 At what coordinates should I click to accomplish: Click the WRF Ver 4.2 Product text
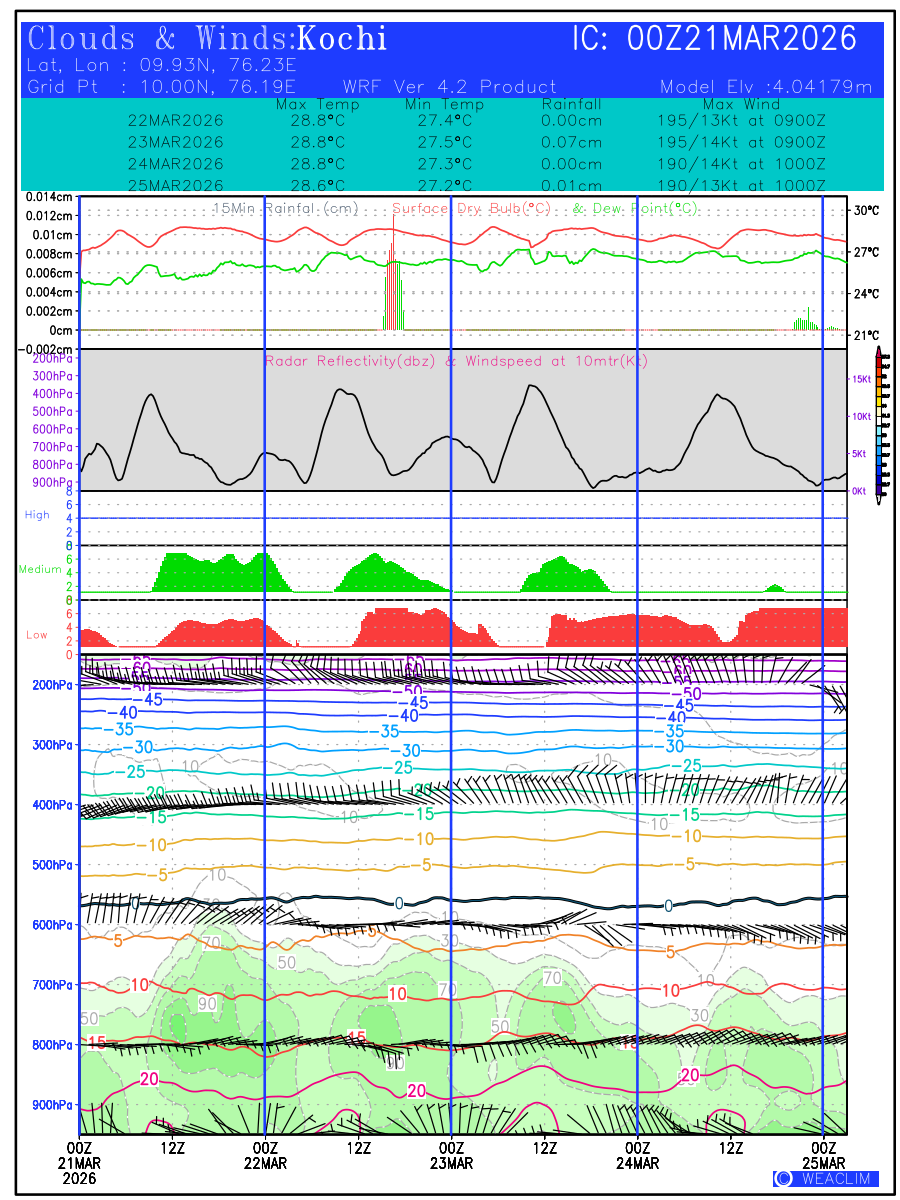point(449,87)
